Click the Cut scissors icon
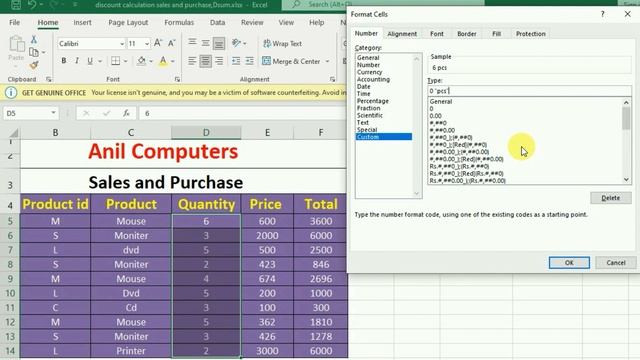This screenshot has width=640, height=360. 34,39
